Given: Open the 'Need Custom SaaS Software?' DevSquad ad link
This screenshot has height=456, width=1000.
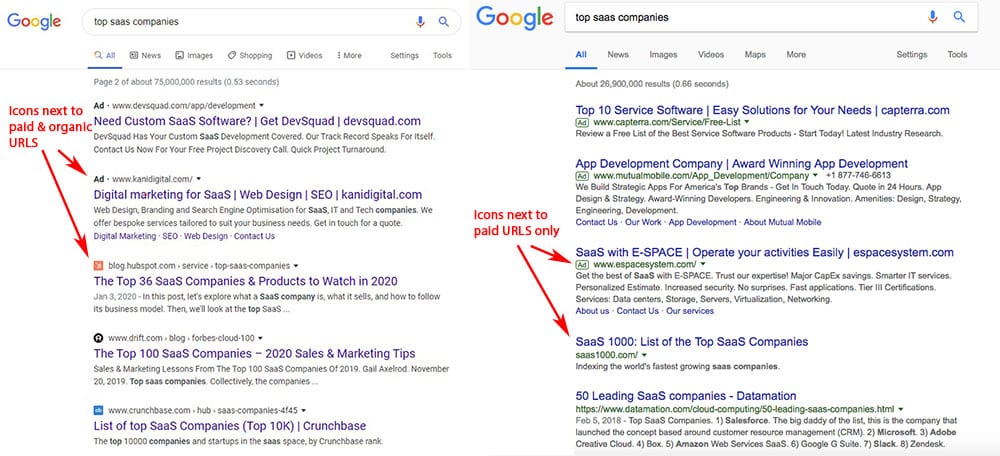Looking at the screenshot, I should pos(257,121).
